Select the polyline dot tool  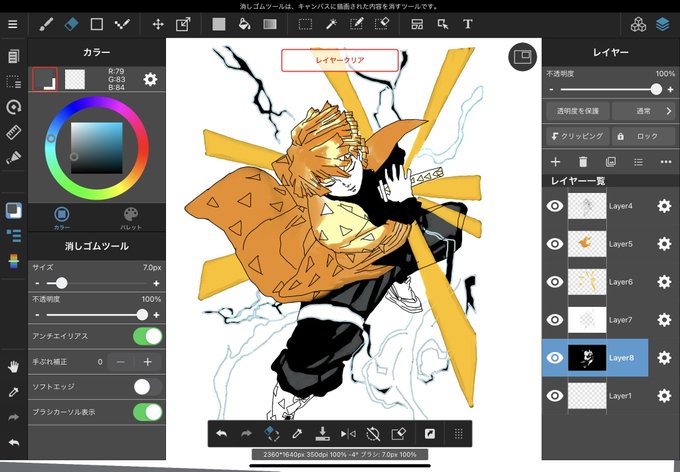[x=122, y=24]
